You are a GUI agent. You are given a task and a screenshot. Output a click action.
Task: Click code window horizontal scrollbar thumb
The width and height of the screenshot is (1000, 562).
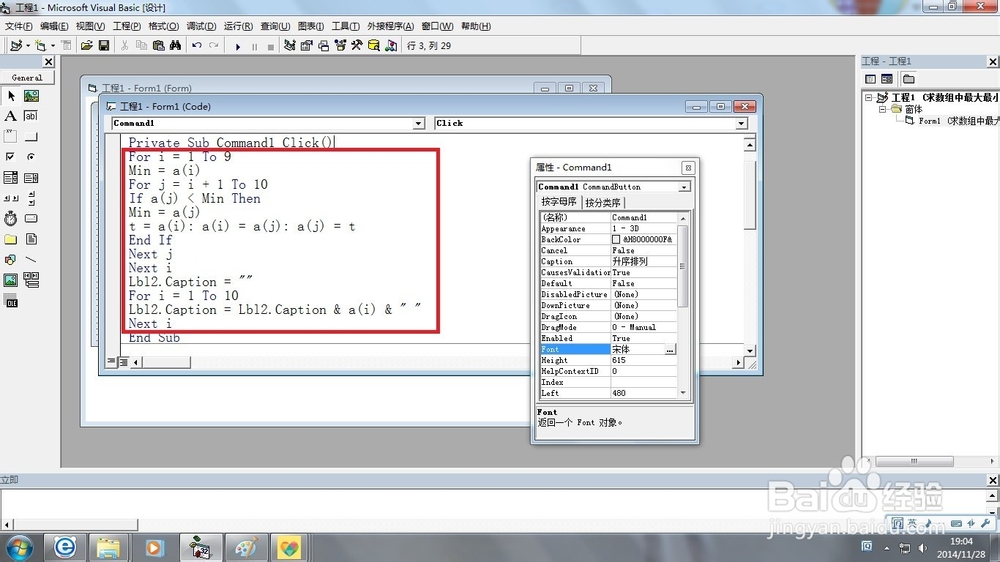(x=167, y=362)
